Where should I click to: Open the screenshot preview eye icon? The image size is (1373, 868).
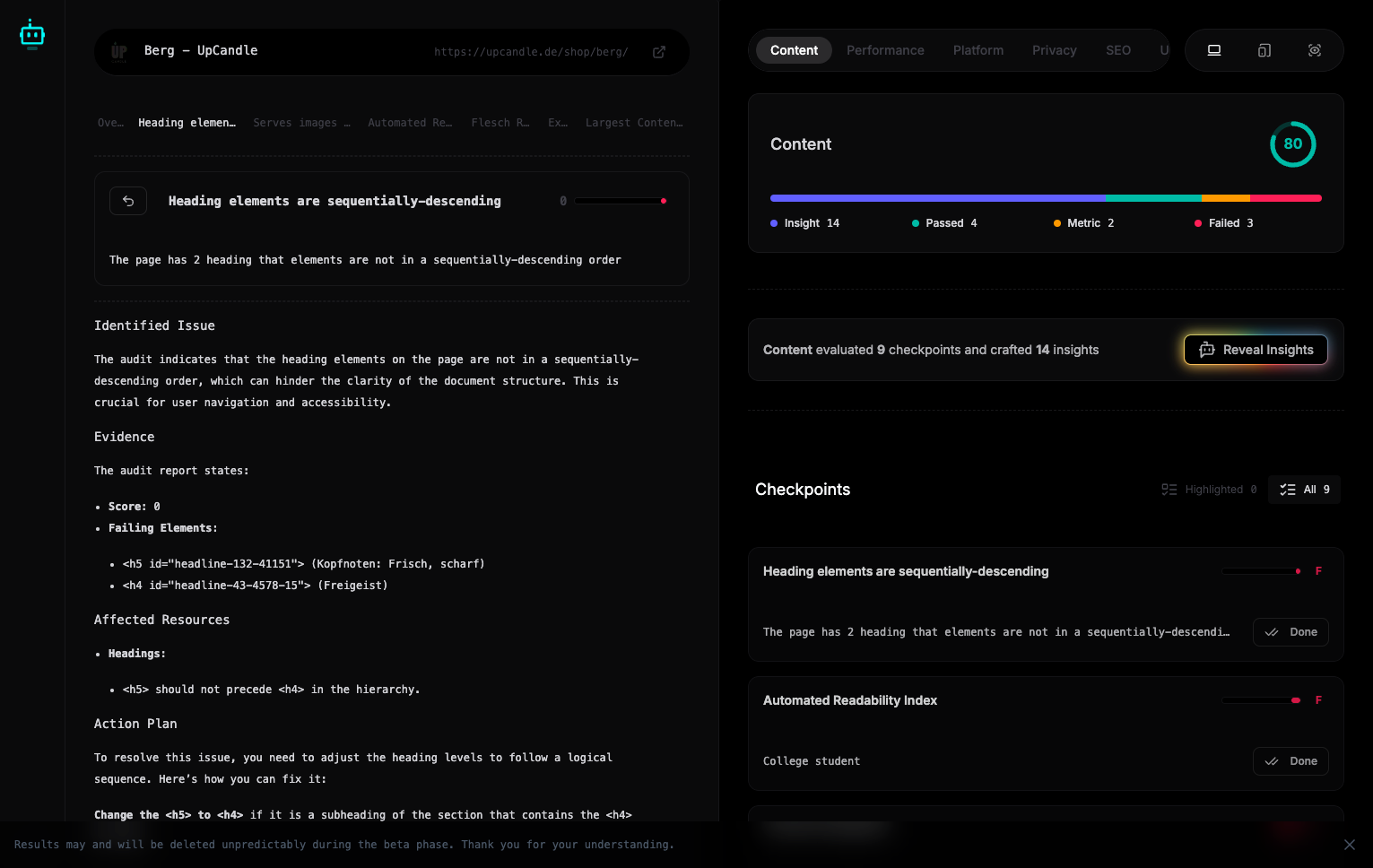click(x=1314, y=50)
